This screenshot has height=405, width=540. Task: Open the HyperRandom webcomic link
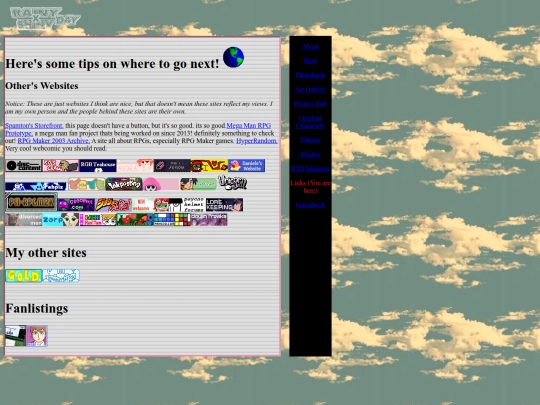pyautogui.click(x=257, y=141)
